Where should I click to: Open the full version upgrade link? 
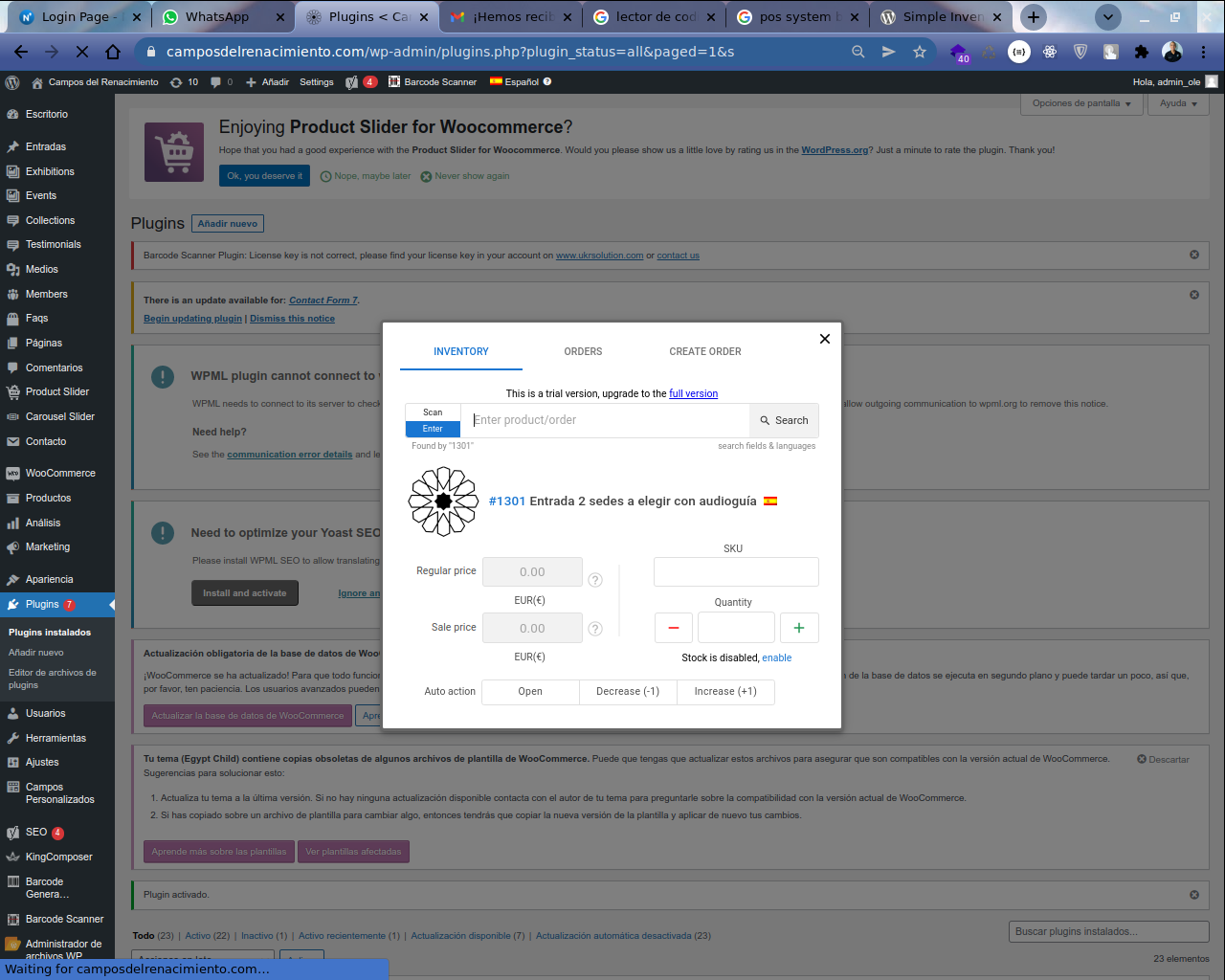coord(693,393)
